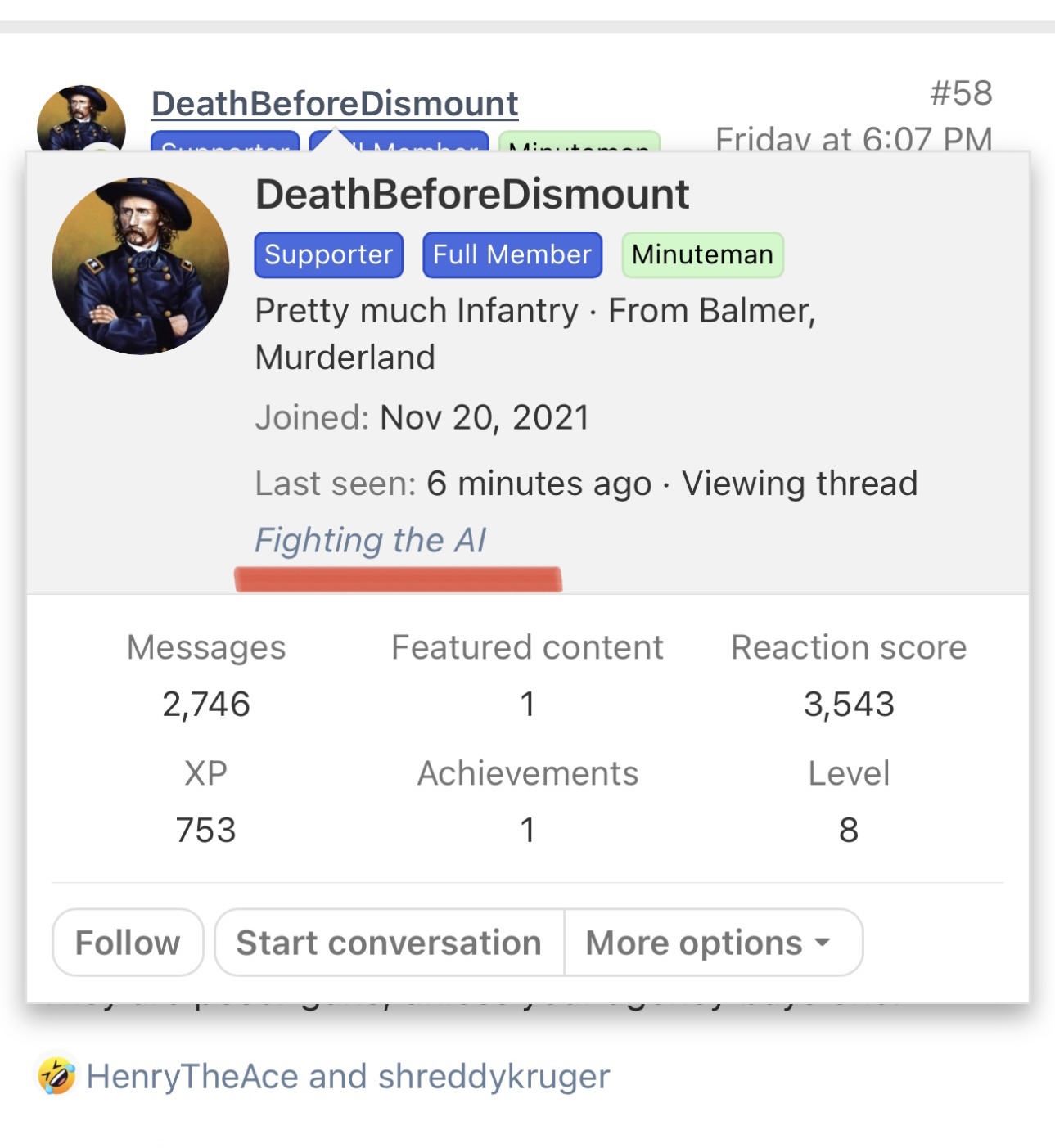This screenshot has height=1148, width=1055.
Task: Click Start conversation button
Action: (x=389, y=943)
